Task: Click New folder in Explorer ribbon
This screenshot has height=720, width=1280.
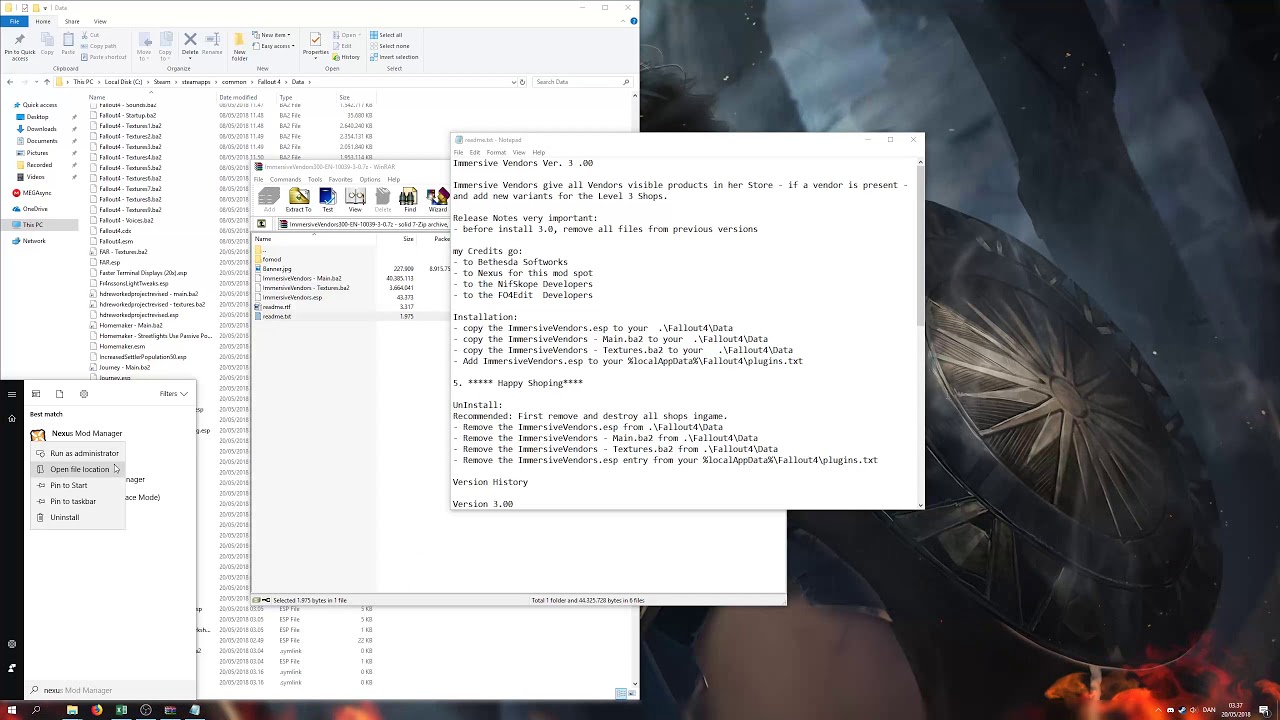Action: coord(240,47)
